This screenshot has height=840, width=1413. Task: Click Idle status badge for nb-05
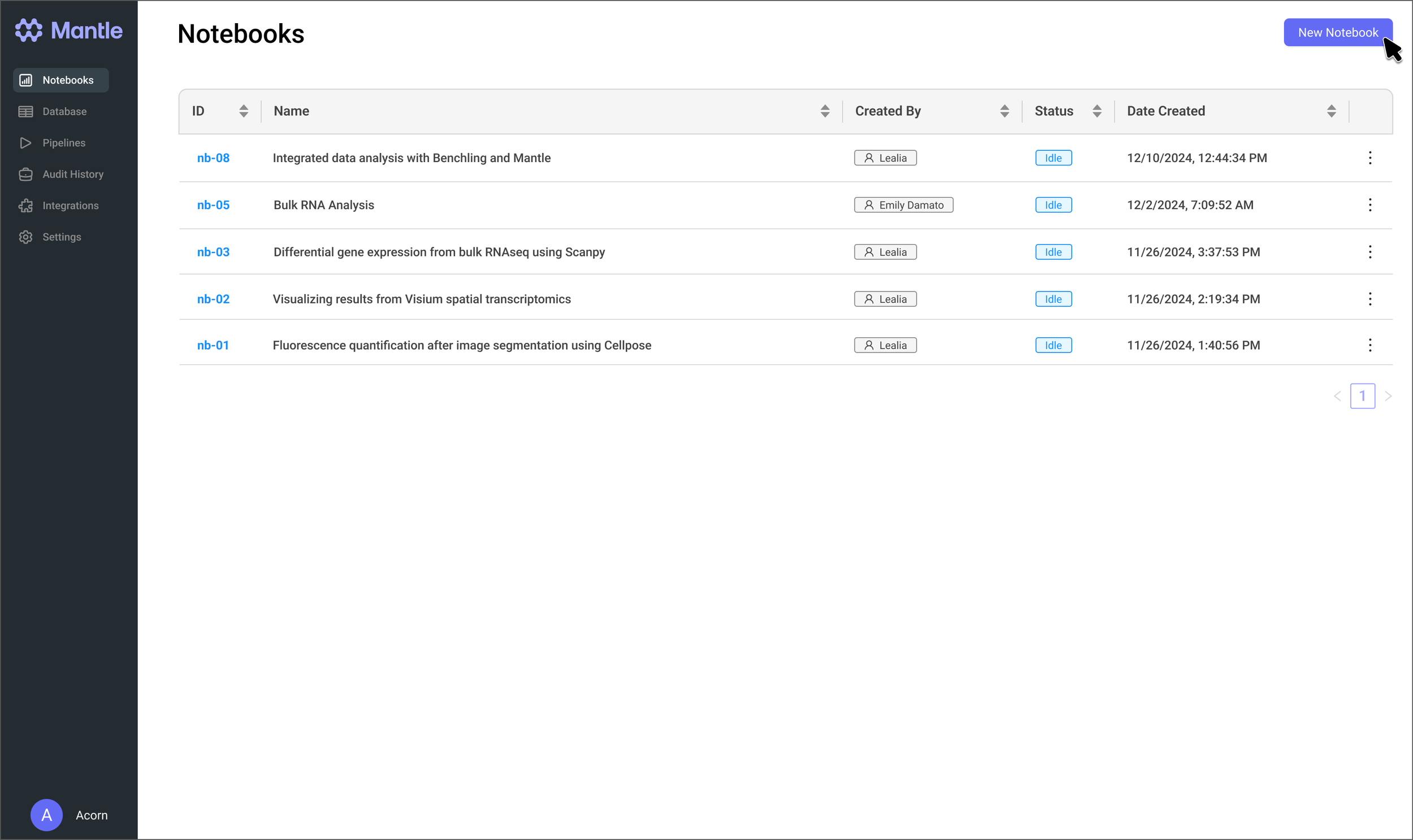pyautogui.click(x=1054, y=205)
